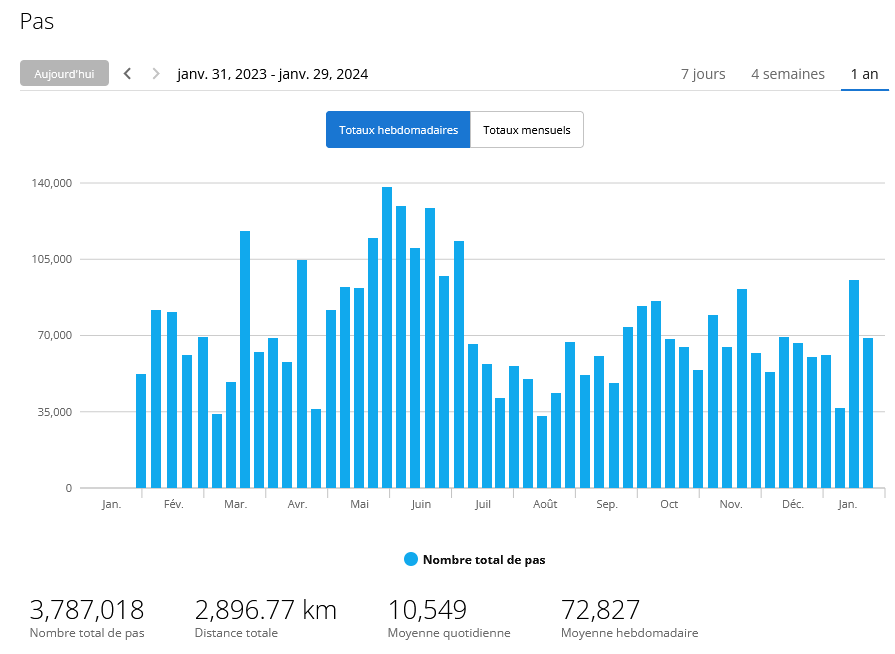Switch to Totaux mensuels view
The image size is (895, 654).
pyautogui.click(x=527, y=130)
